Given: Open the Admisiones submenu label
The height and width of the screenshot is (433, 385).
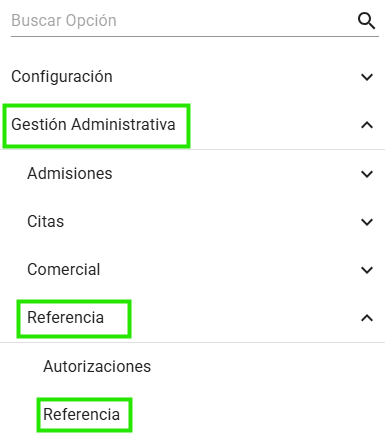Looking at the screenshot, I should click(70, 173).
